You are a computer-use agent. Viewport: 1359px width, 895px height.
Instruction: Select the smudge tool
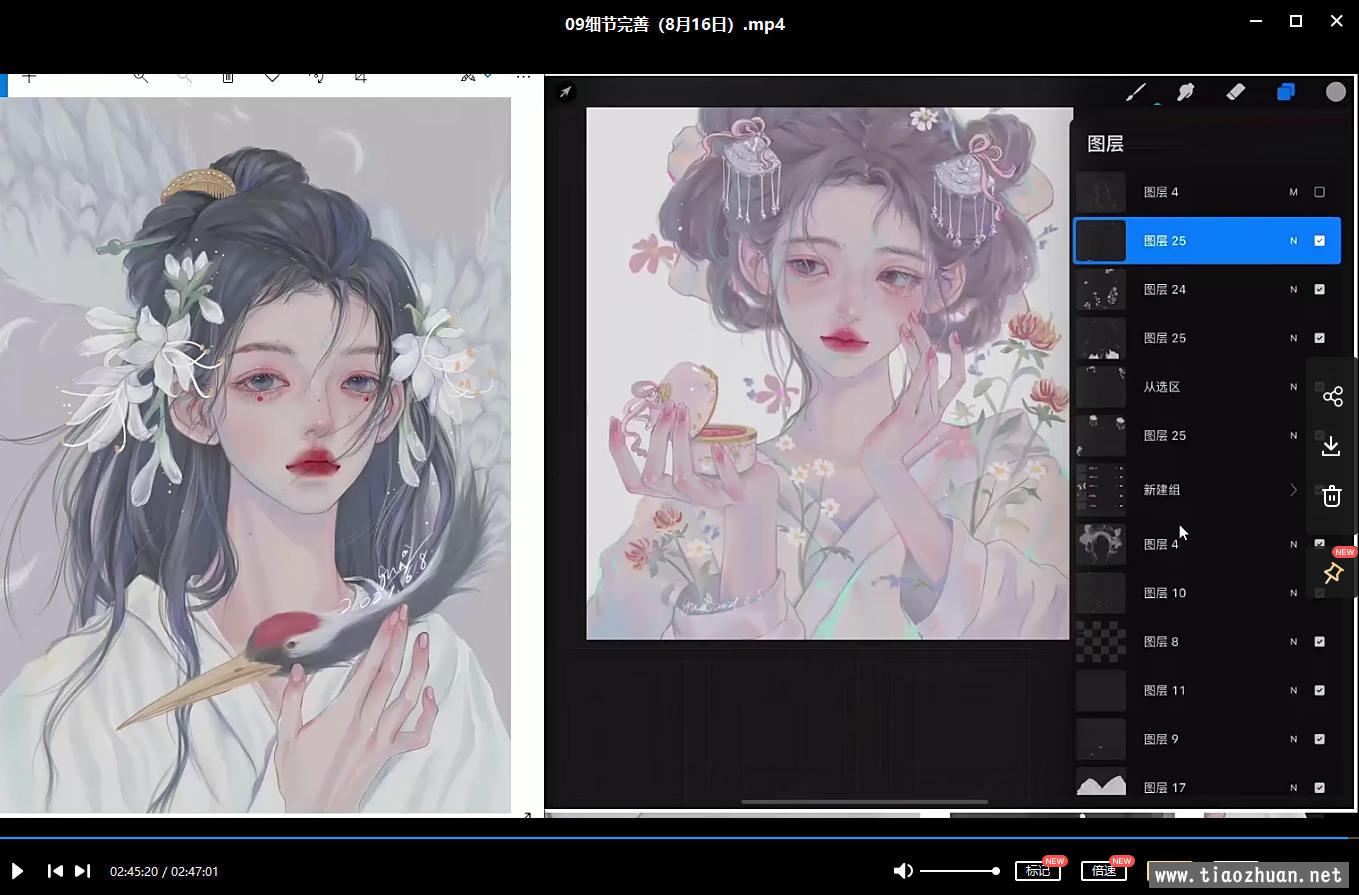click(1186, 92)
